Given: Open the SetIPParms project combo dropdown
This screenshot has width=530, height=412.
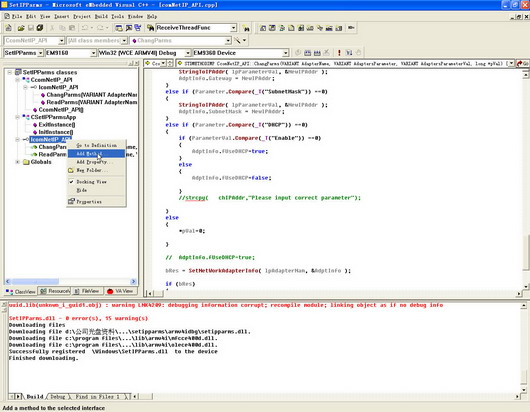Looking at the screenshot, I should point(40,53).
